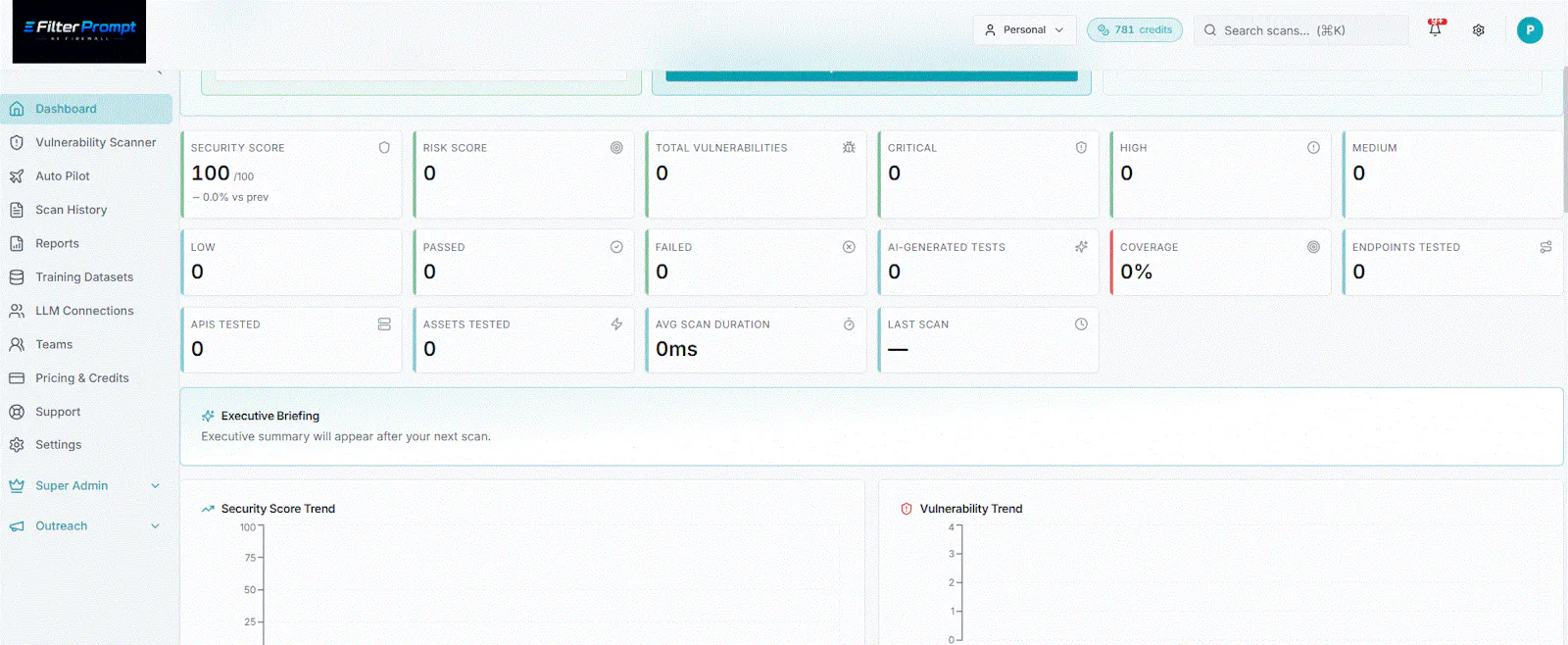Go to Dashboard in the sidebar
Viewport: 1568px width, 645px height.
pos(86,109)
